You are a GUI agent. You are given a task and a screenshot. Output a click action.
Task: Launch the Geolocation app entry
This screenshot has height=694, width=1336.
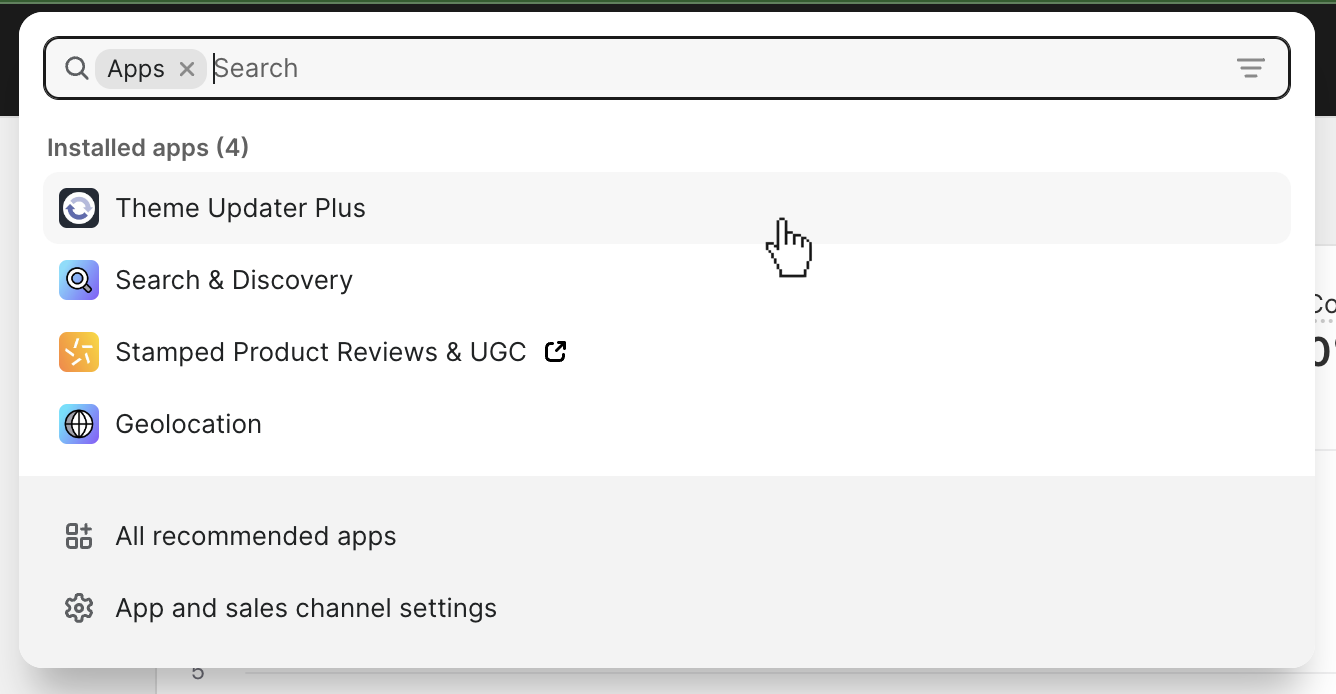(188, 424)
